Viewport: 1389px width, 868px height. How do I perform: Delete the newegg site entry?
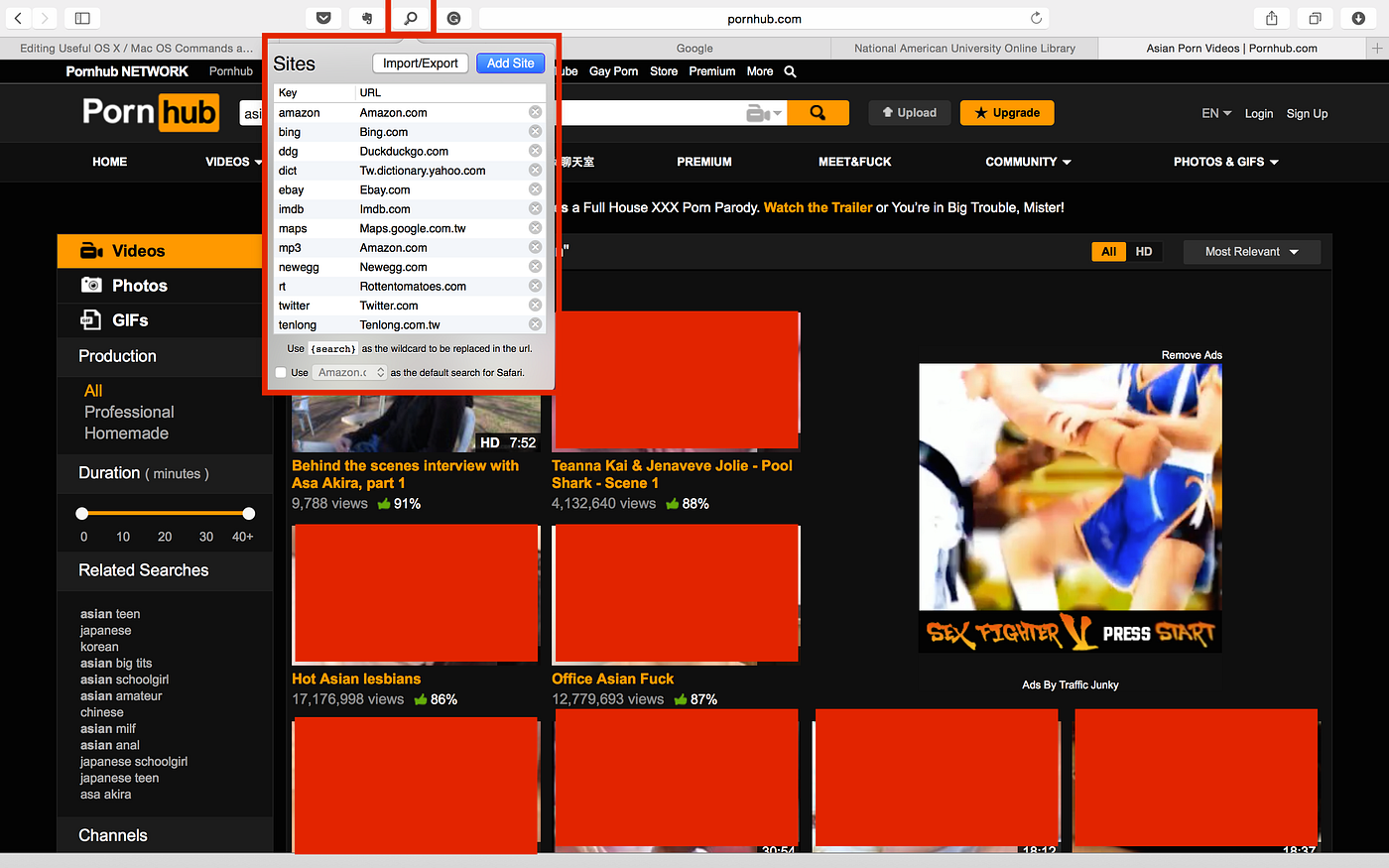click(535, 266)
